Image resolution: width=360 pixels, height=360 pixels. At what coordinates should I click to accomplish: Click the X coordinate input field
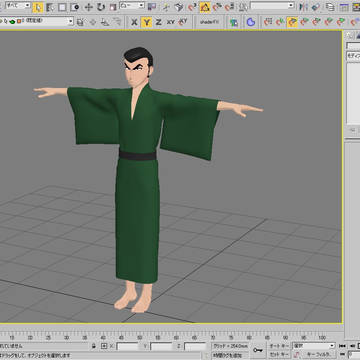pos(127,346)
